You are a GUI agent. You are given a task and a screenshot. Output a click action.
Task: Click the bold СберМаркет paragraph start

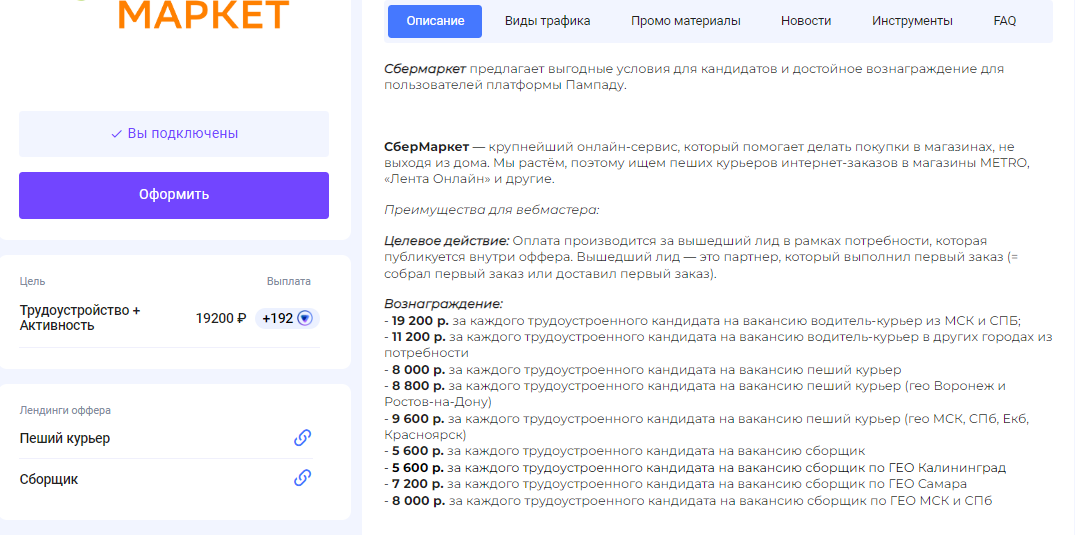426,147
